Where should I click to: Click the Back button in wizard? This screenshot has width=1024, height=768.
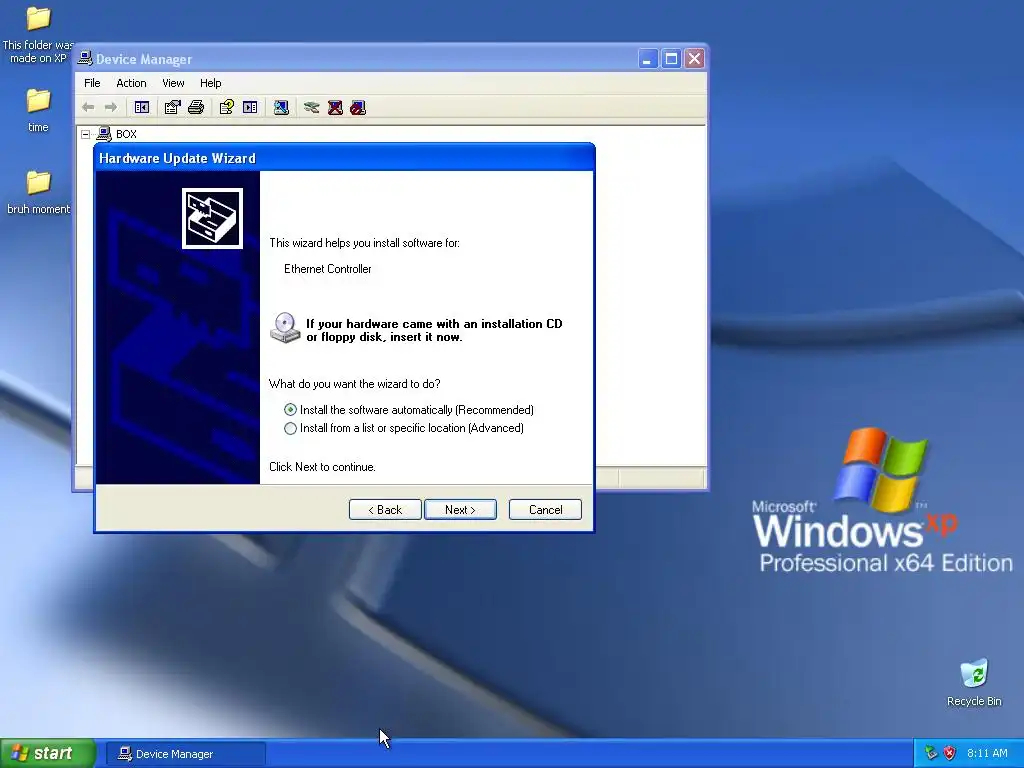tap(385, 509)
